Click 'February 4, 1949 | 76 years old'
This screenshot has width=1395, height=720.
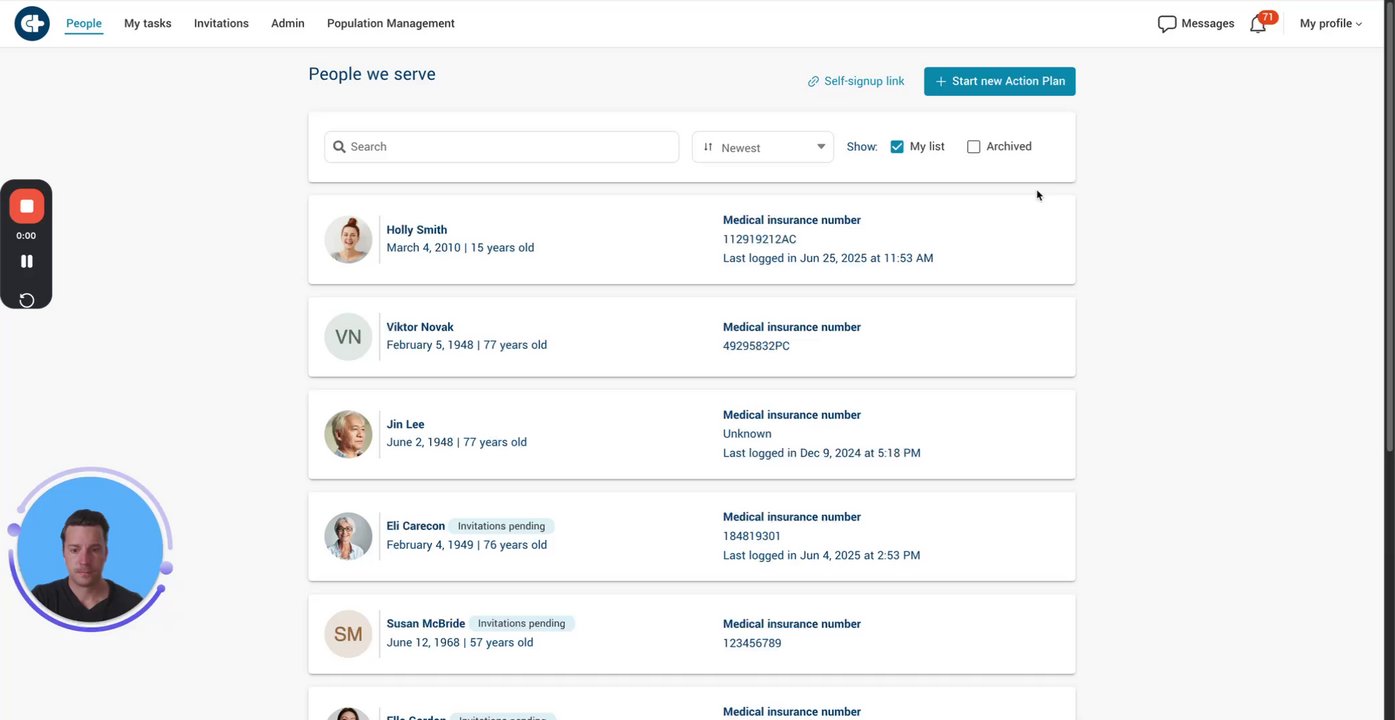(467, 545)
